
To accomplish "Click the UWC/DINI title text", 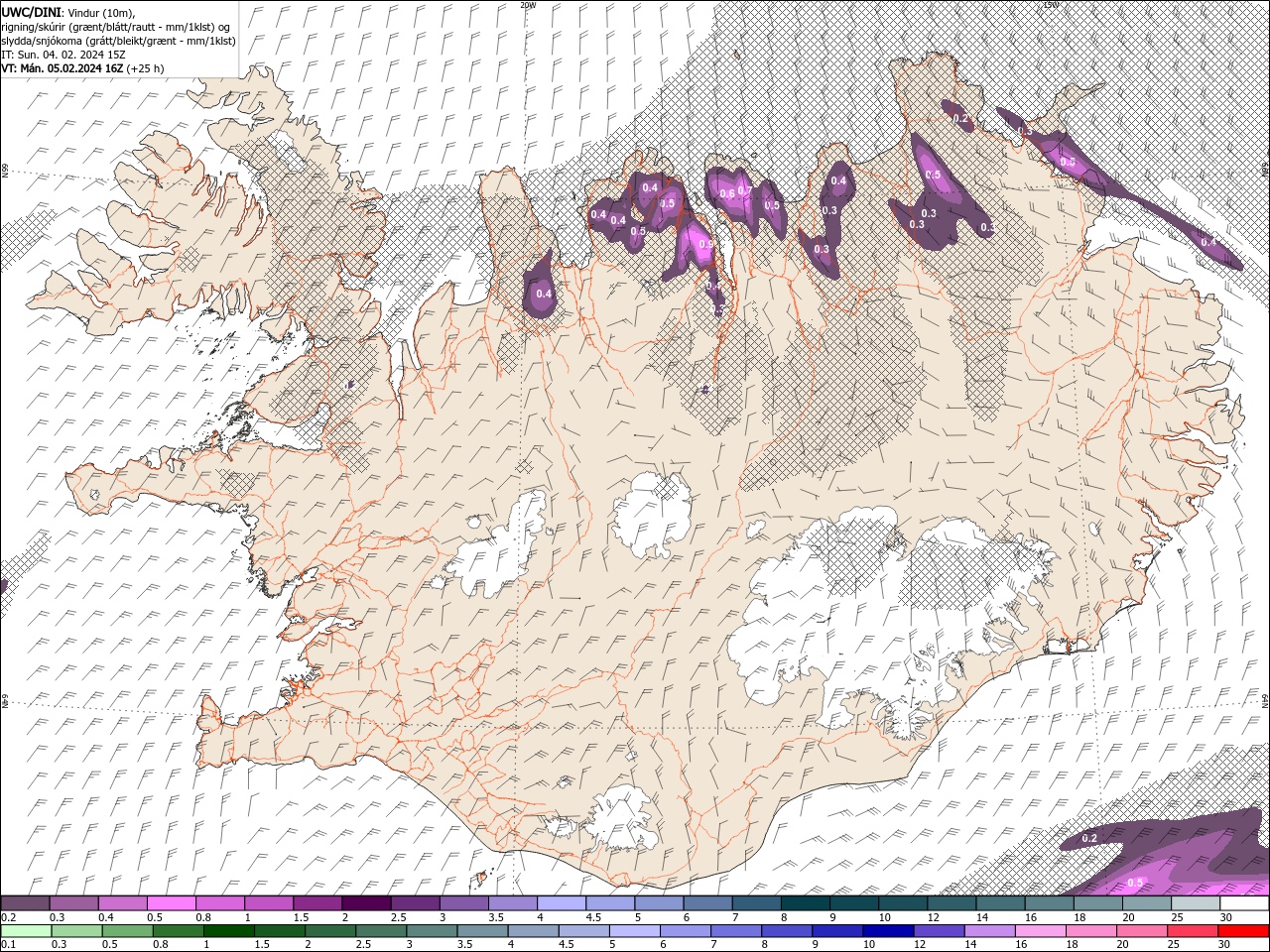I will (x=33, y=11).
